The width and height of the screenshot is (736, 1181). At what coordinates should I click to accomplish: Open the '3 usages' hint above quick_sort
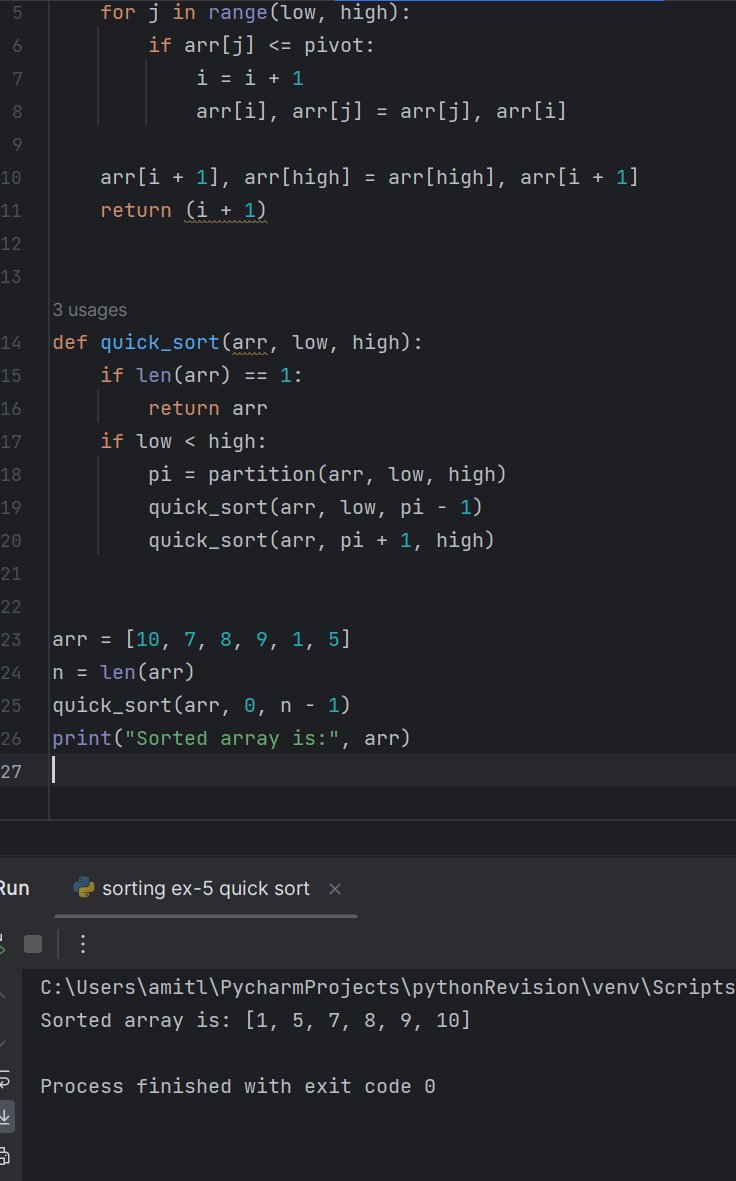tap(90, 310)
